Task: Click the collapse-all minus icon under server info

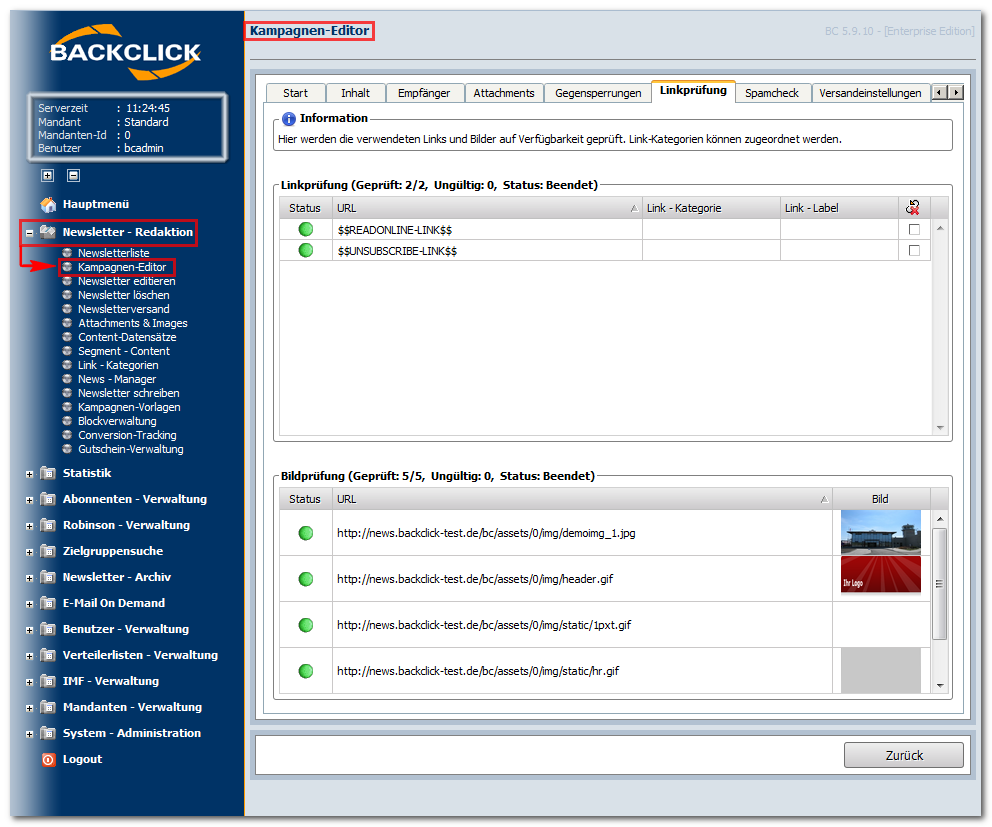Action: coord(73,175)
